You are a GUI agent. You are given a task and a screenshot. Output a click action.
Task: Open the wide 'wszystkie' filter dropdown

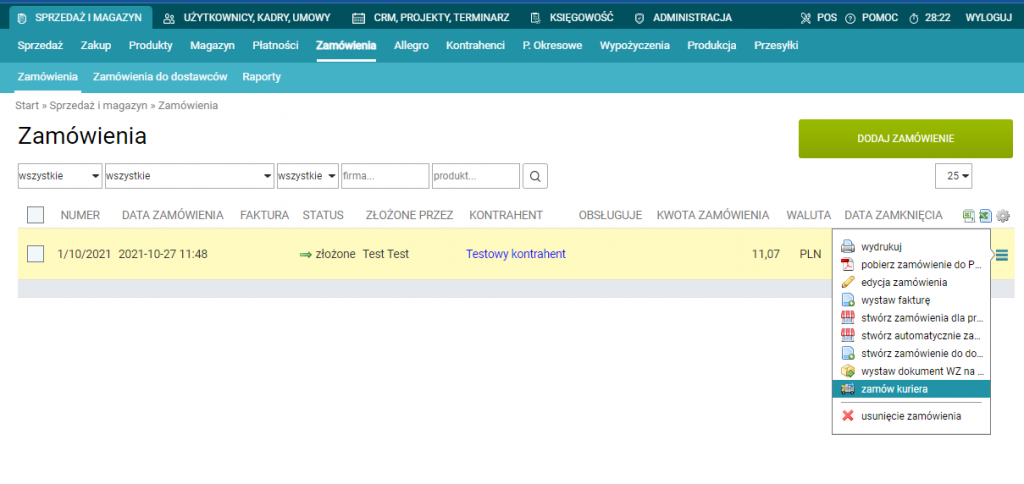click(x=189, y=176)
